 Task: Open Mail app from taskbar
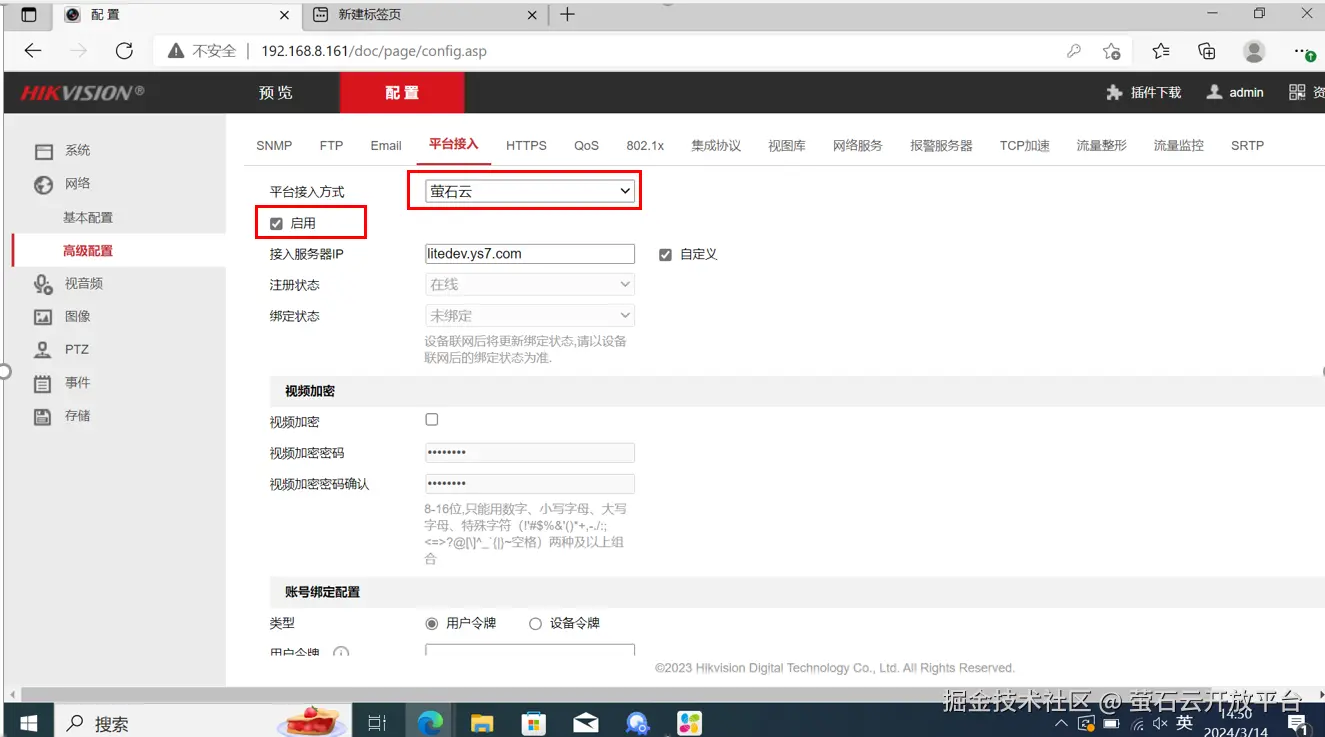coord(586,723)
